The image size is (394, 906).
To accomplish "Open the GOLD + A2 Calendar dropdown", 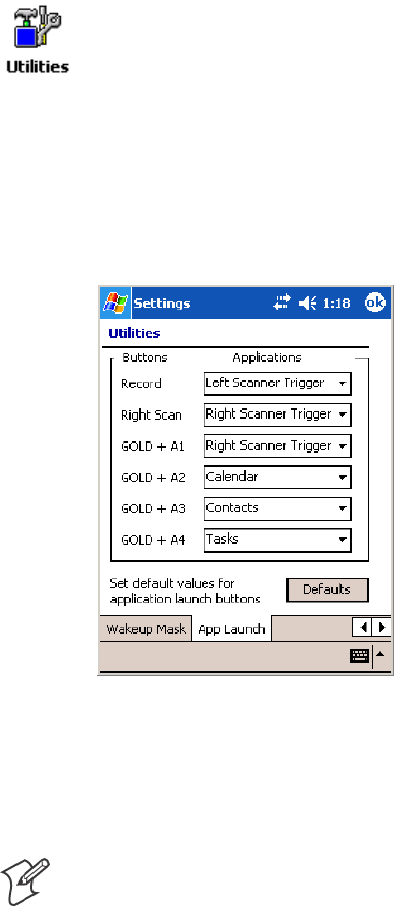I will 277,477.
